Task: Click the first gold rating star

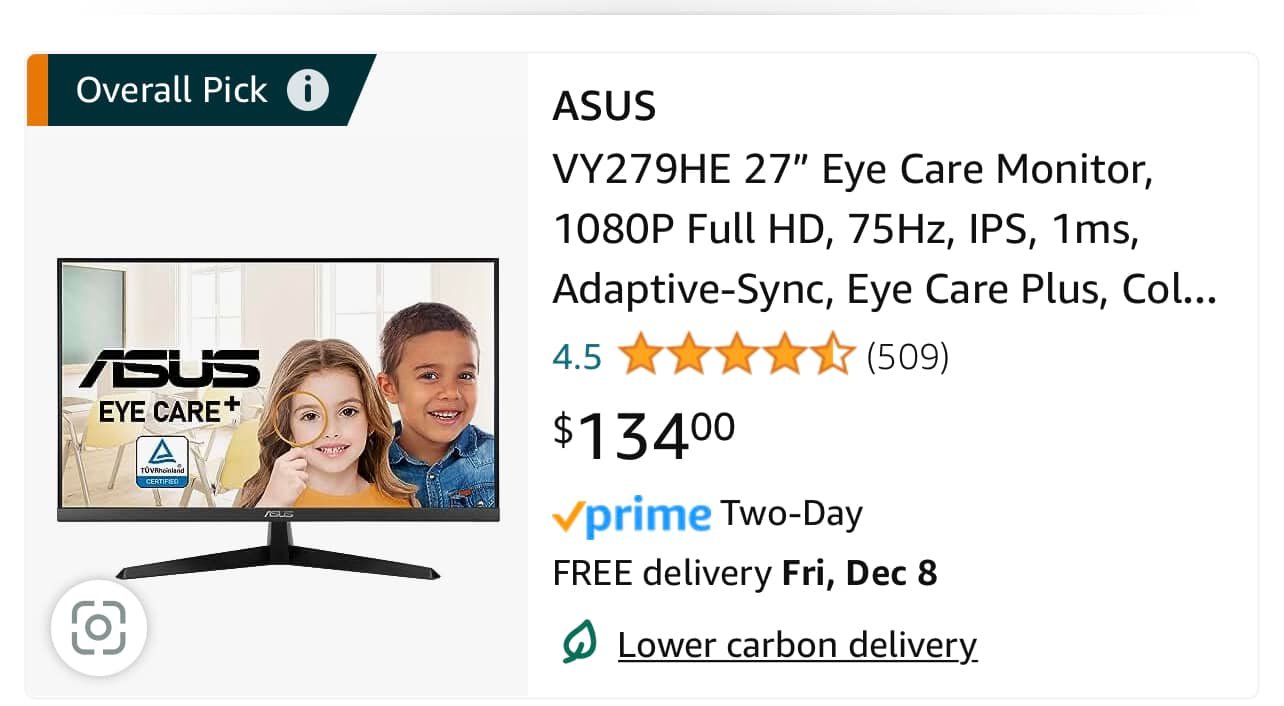Action: tap(640, 356)
